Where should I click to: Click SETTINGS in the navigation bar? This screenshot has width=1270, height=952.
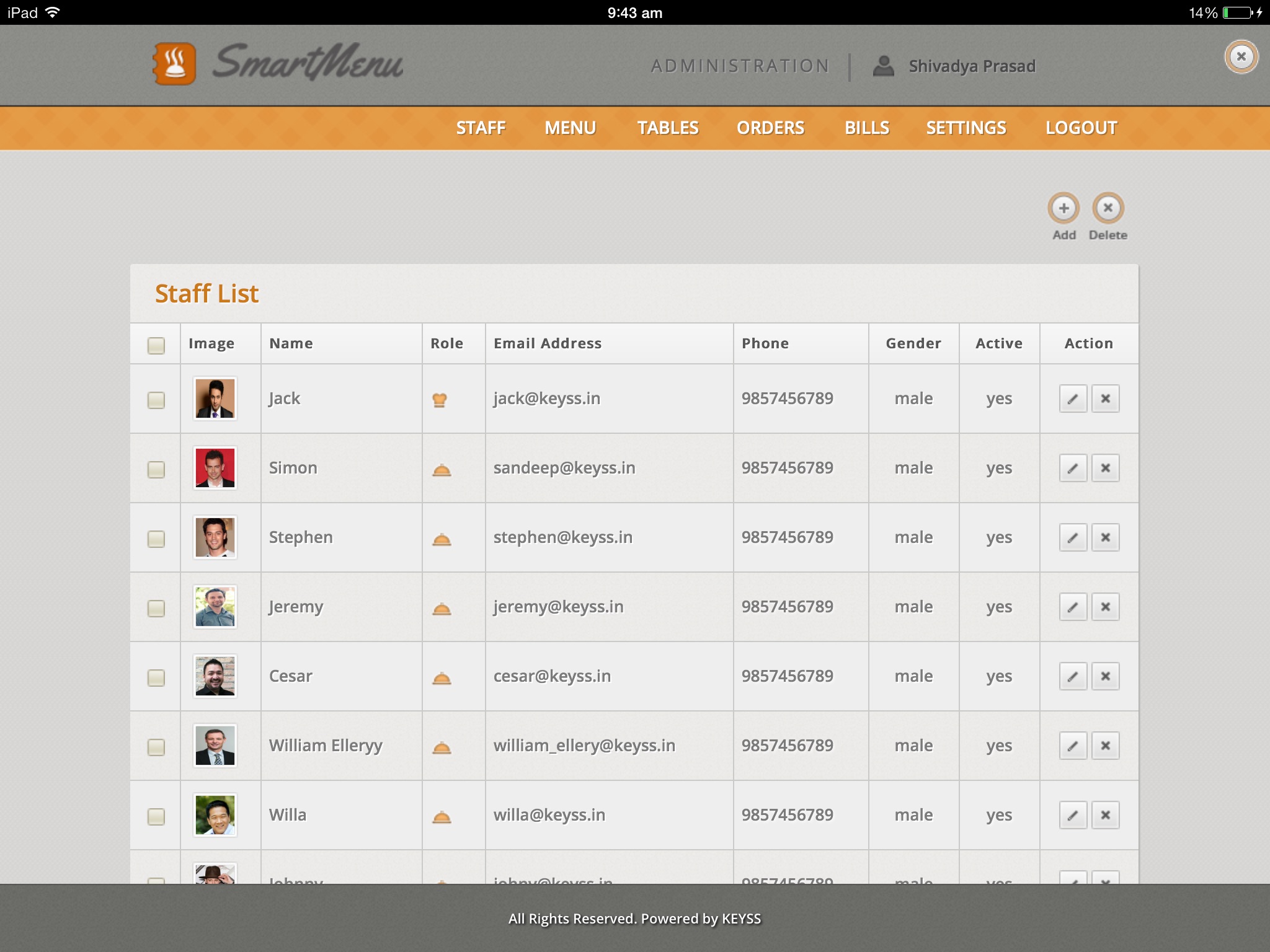967,127
